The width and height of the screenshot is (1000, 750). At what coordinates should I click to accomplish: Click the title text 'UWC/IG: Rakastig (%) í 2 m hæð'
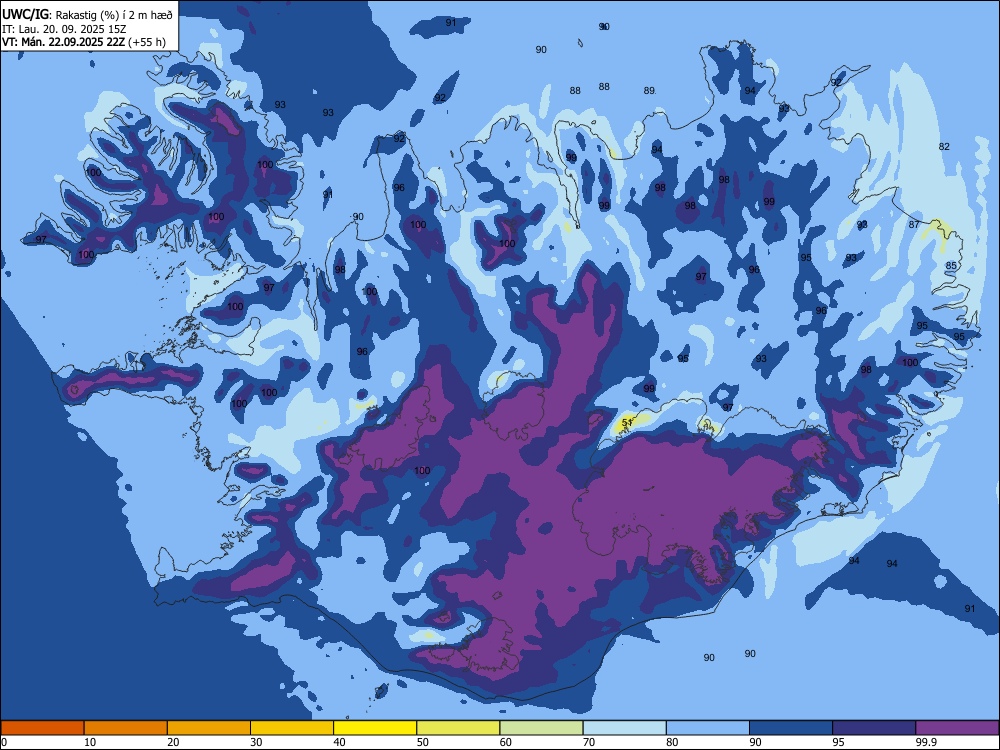click(87, 15)
